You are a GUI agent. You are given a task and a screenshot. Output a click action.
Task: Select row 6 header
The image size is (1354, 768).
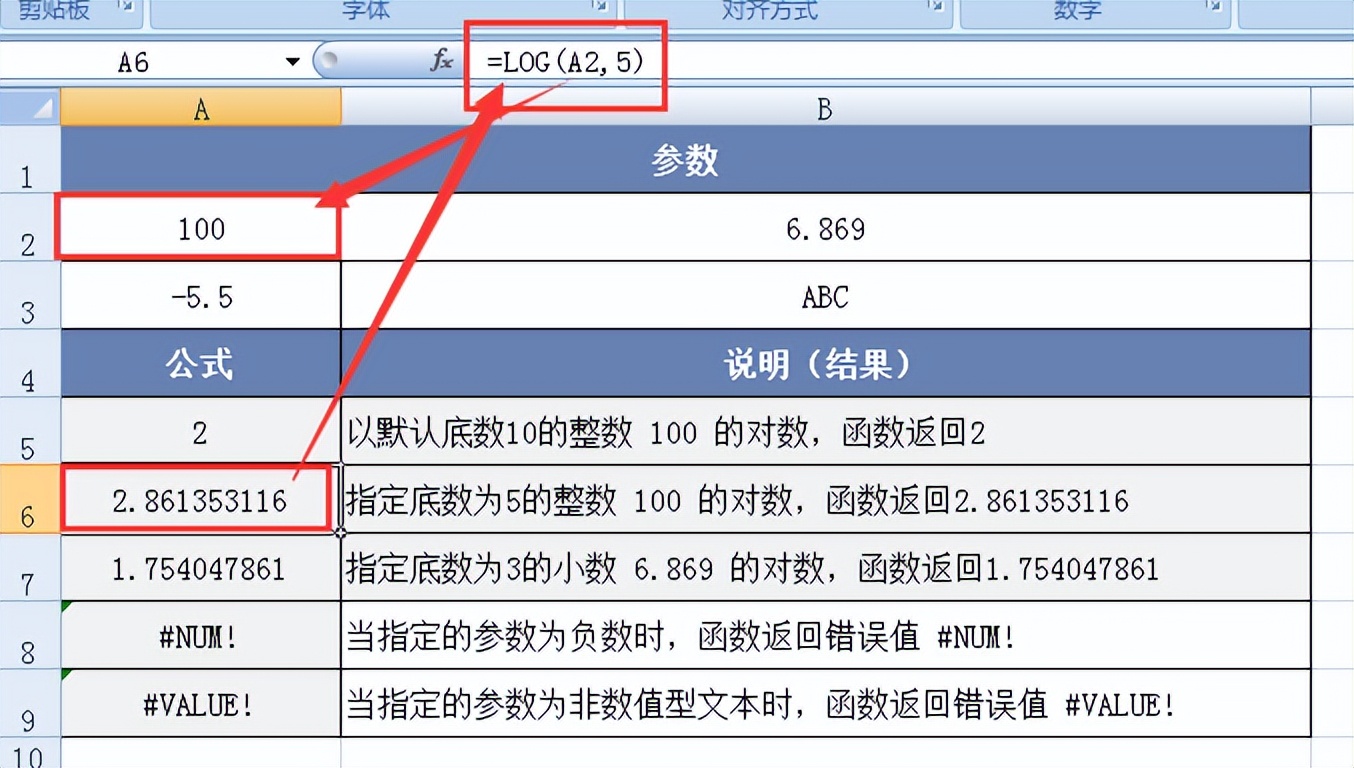(x=30, y=500)
